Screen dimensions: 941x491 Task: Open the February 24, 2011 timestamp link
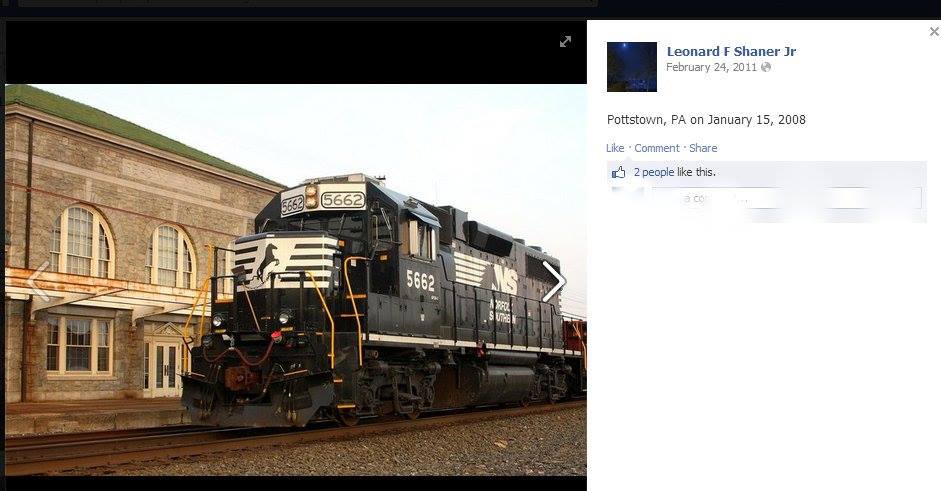(711, 67)
